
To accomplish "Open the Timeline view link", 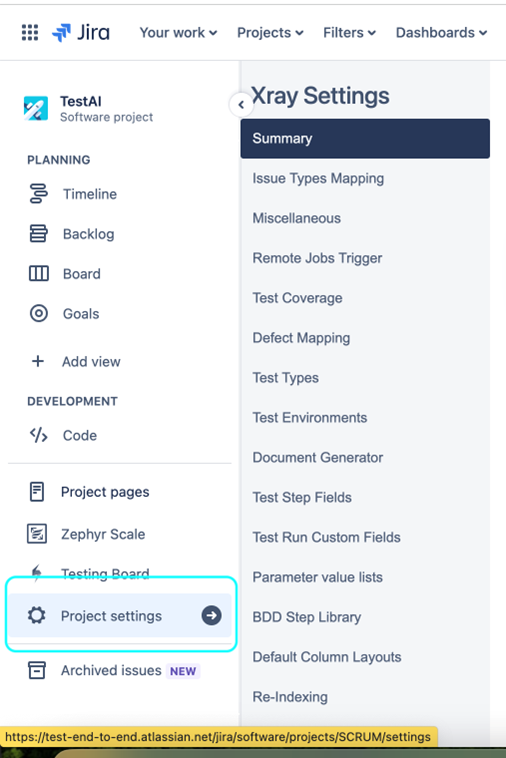I will (x=90, y=194).
